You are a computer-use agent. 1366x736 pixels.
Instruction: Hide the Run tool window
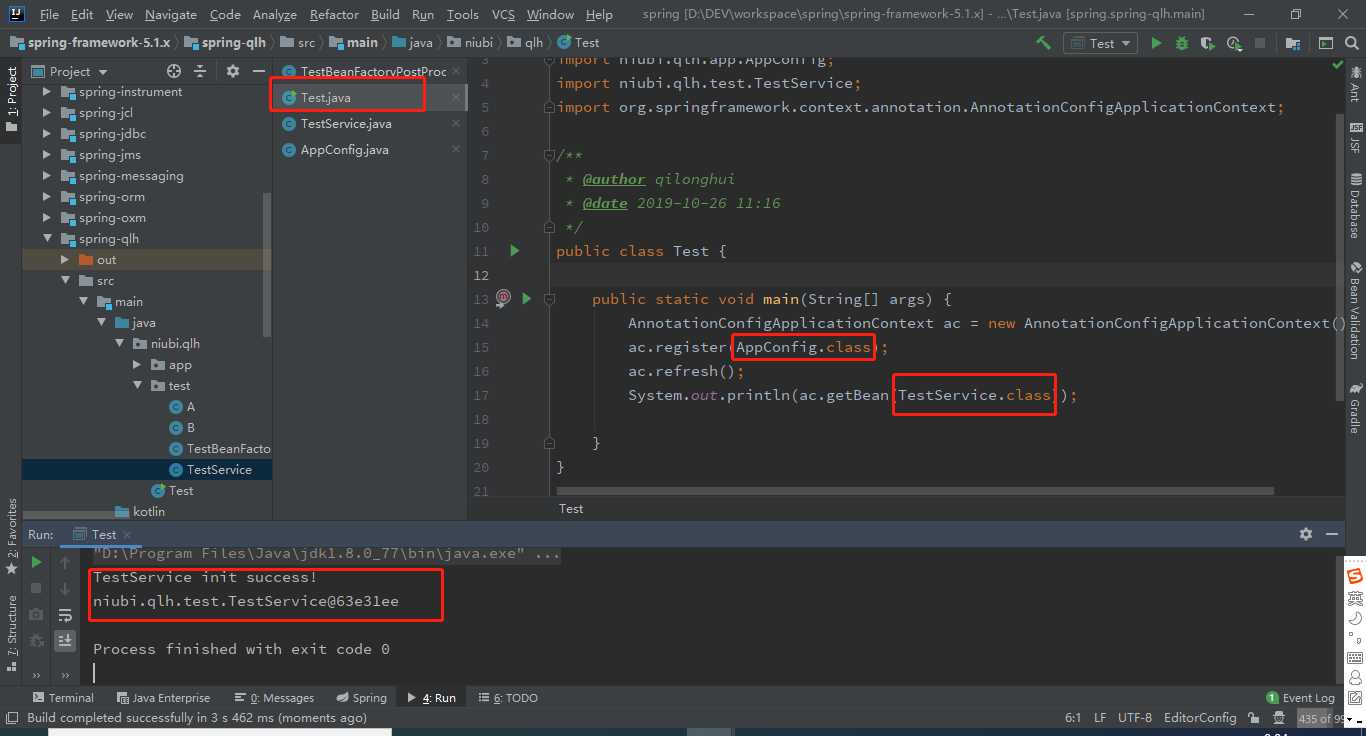tap(1331, 534)
